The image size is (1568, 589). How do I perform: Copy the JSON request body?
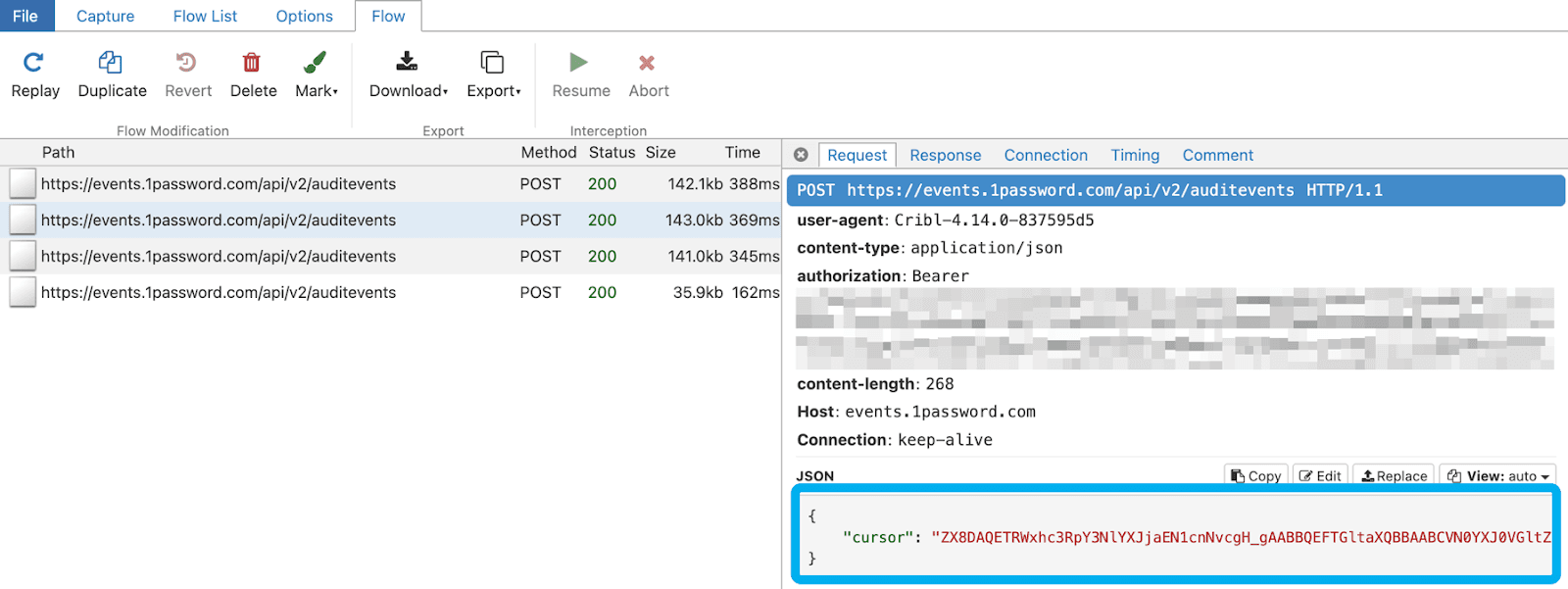tap(1256, 475)
